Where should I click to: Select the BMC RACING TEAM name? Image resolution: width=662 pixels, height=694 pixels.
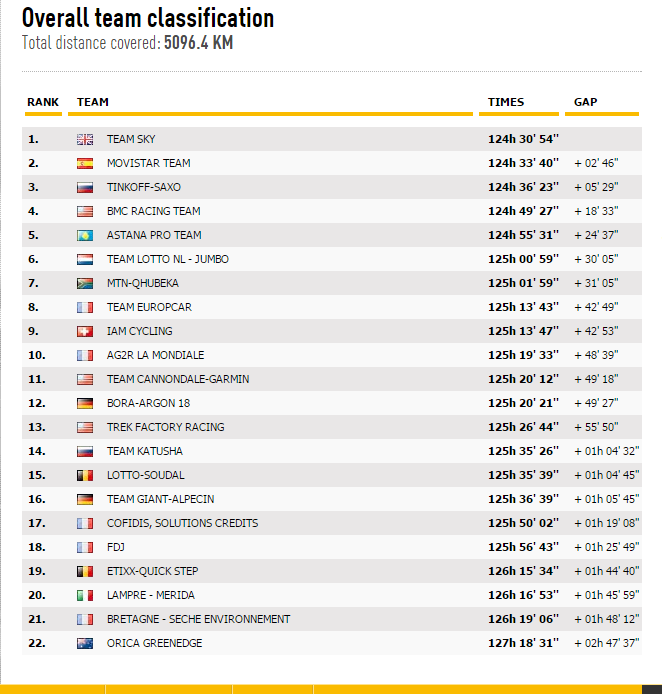(x=154, y=211)
